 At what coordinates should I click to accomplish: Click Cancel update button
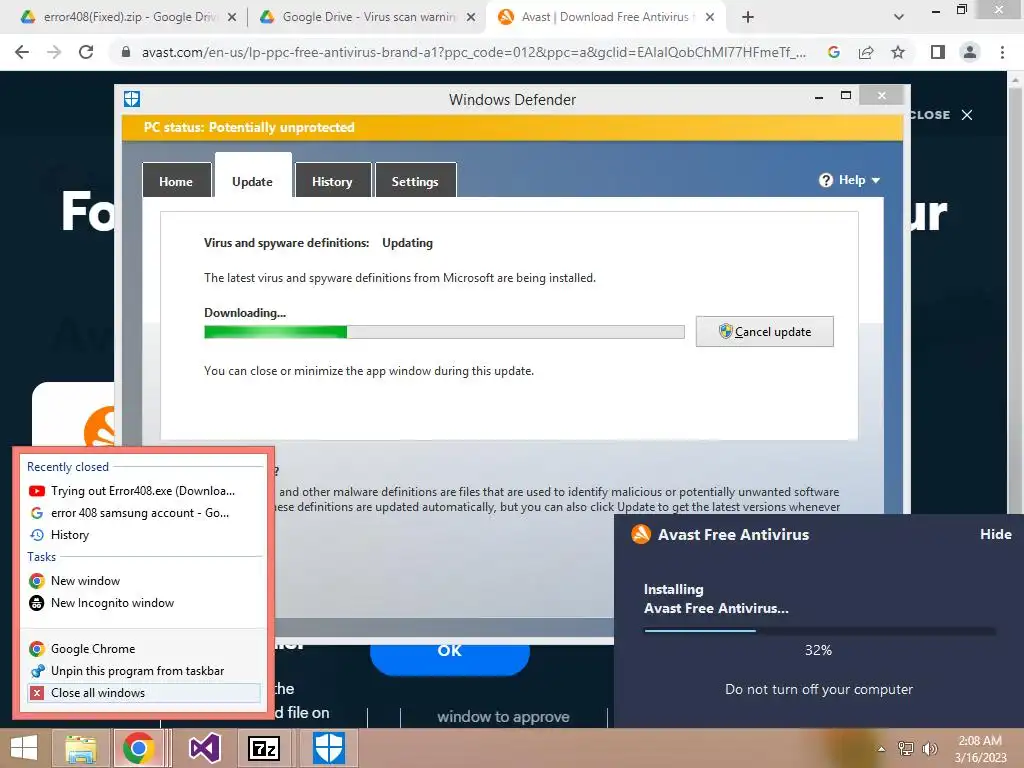pyautogui.click(x=764, y=331)
